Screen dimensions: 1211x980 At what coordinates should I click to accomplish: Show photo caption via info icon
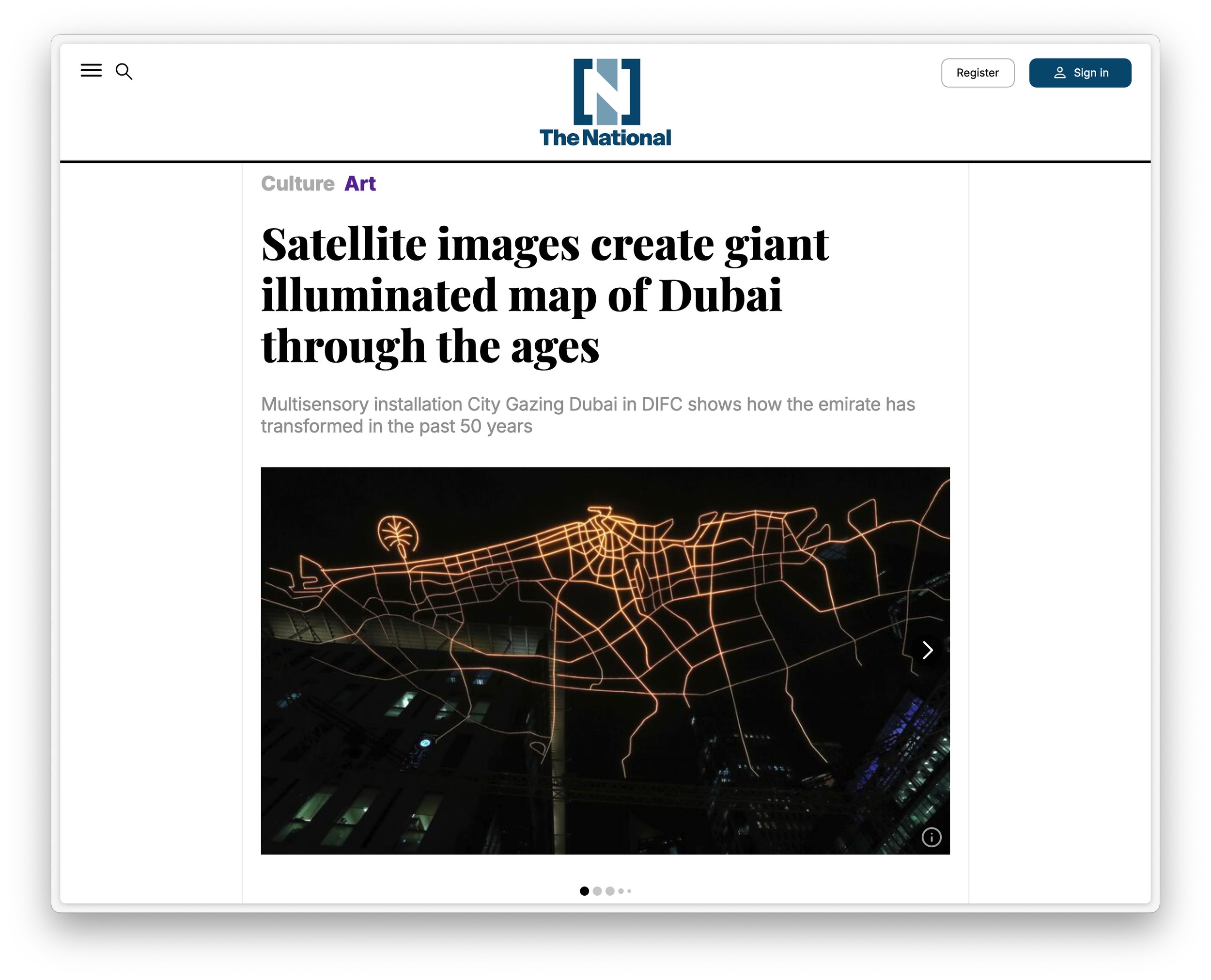point(931,837)
